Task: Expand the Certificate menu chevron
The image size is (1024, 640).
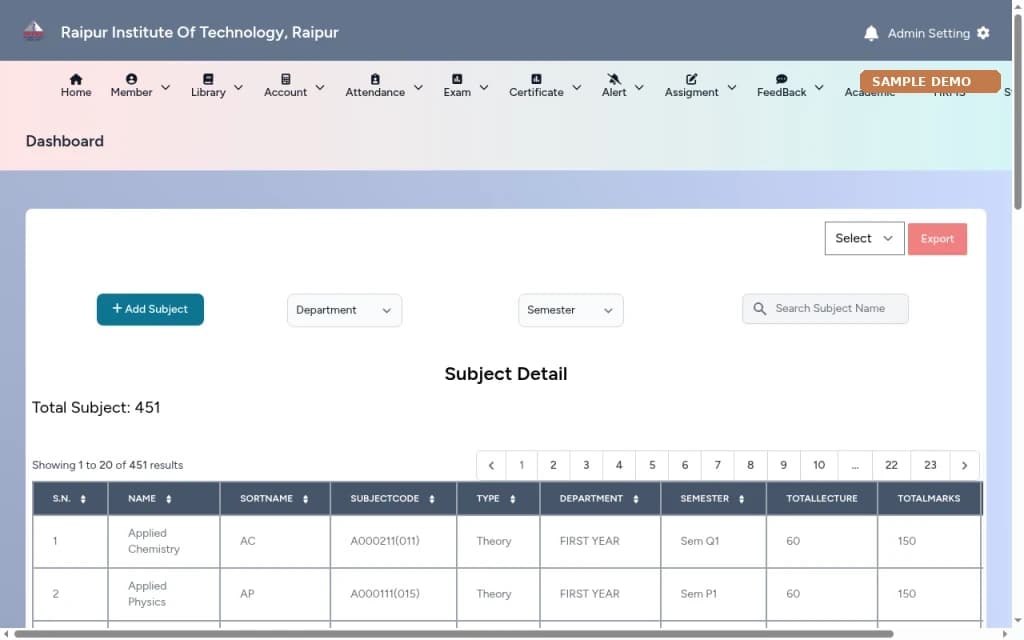Action: click(577, 87)
